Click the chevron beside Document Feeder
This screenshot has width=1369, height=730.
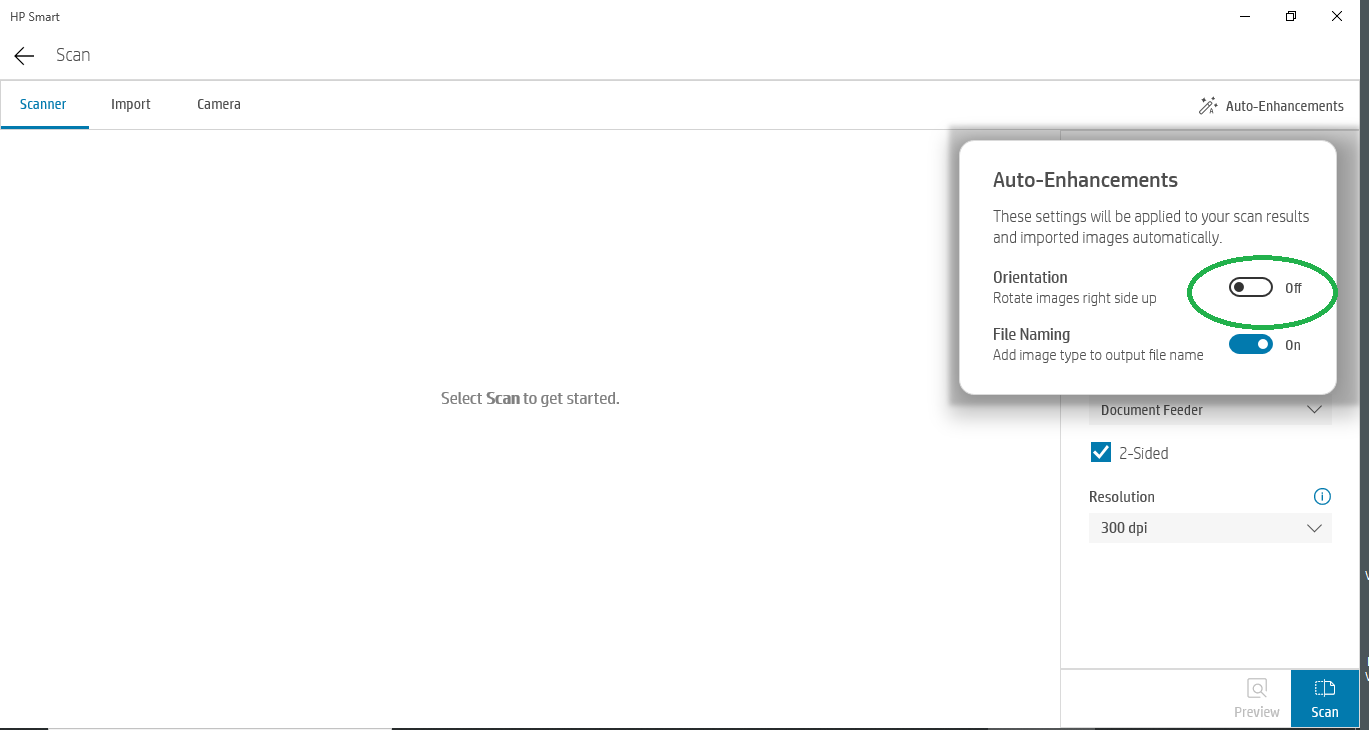(x=1314, y=409)
